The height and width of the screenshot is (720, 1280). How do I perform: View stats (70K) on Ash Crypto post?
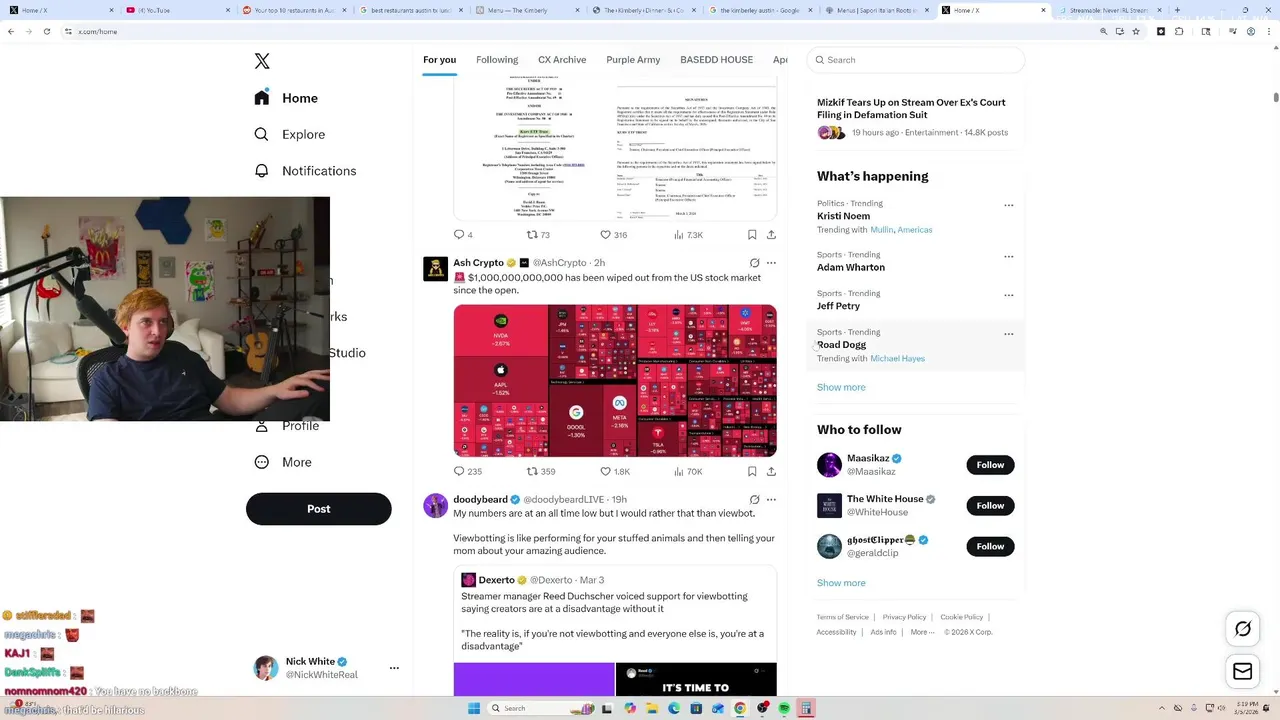[x=688, y=471]
